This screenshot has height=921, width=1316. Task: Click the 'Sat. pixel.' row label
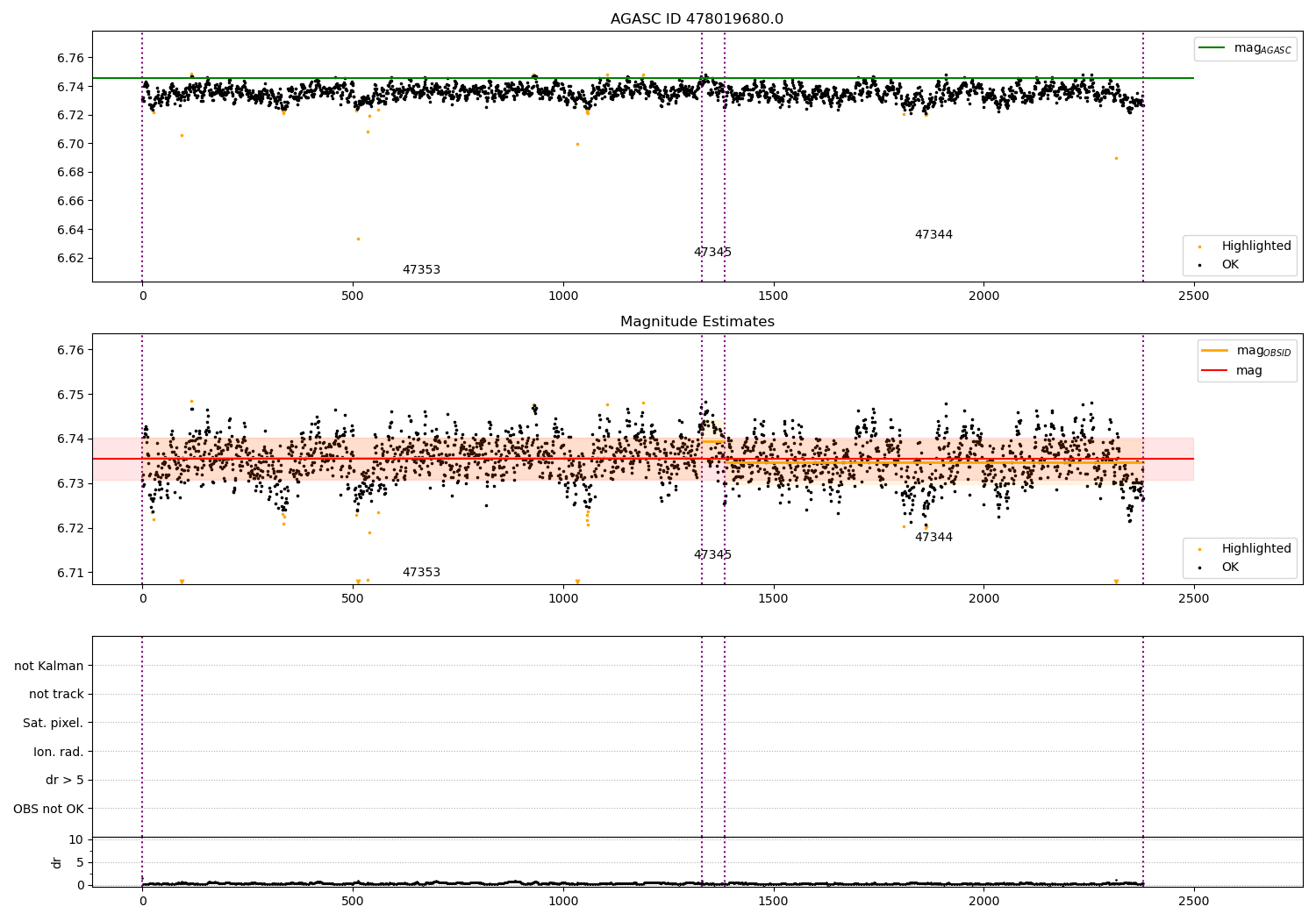[54, 724]
